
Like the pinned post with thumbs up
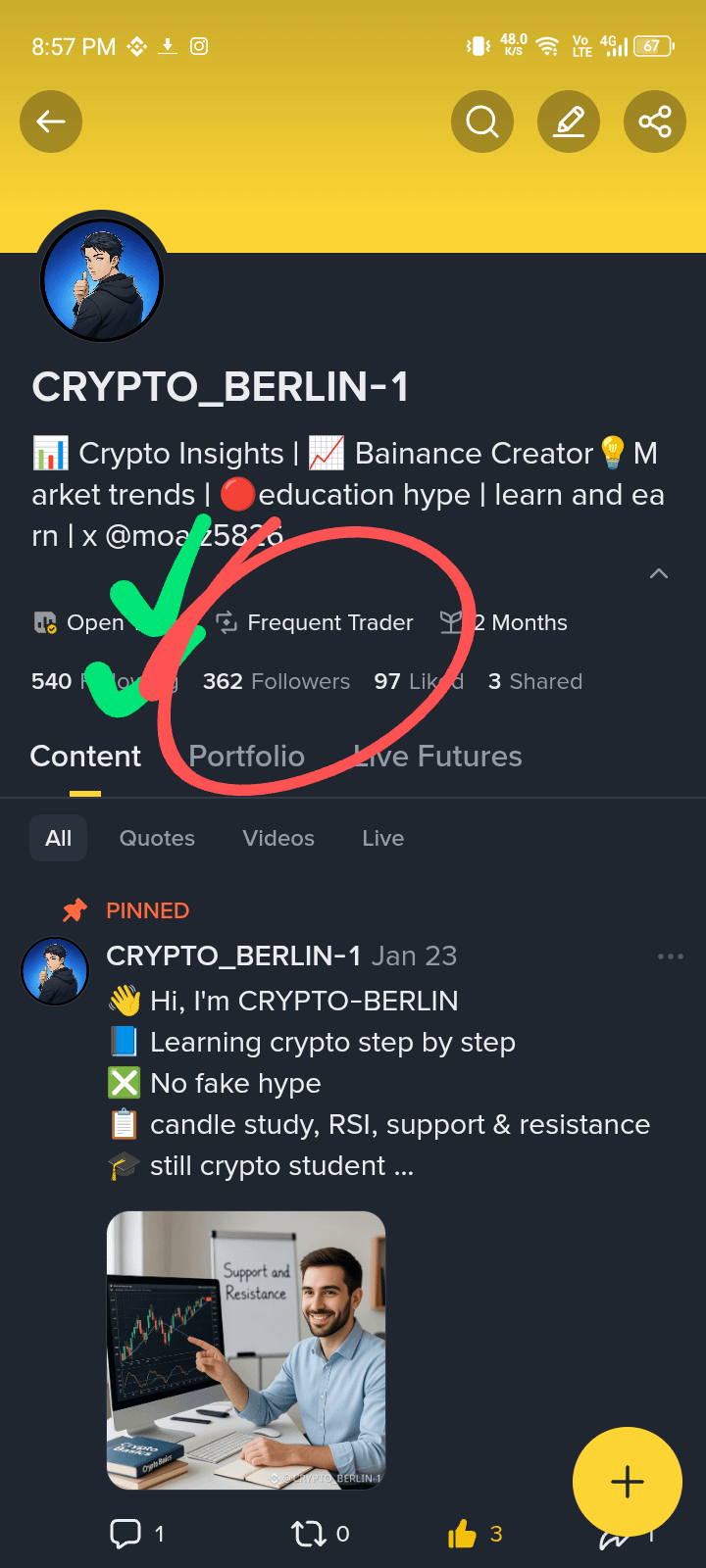[462, 1534]
